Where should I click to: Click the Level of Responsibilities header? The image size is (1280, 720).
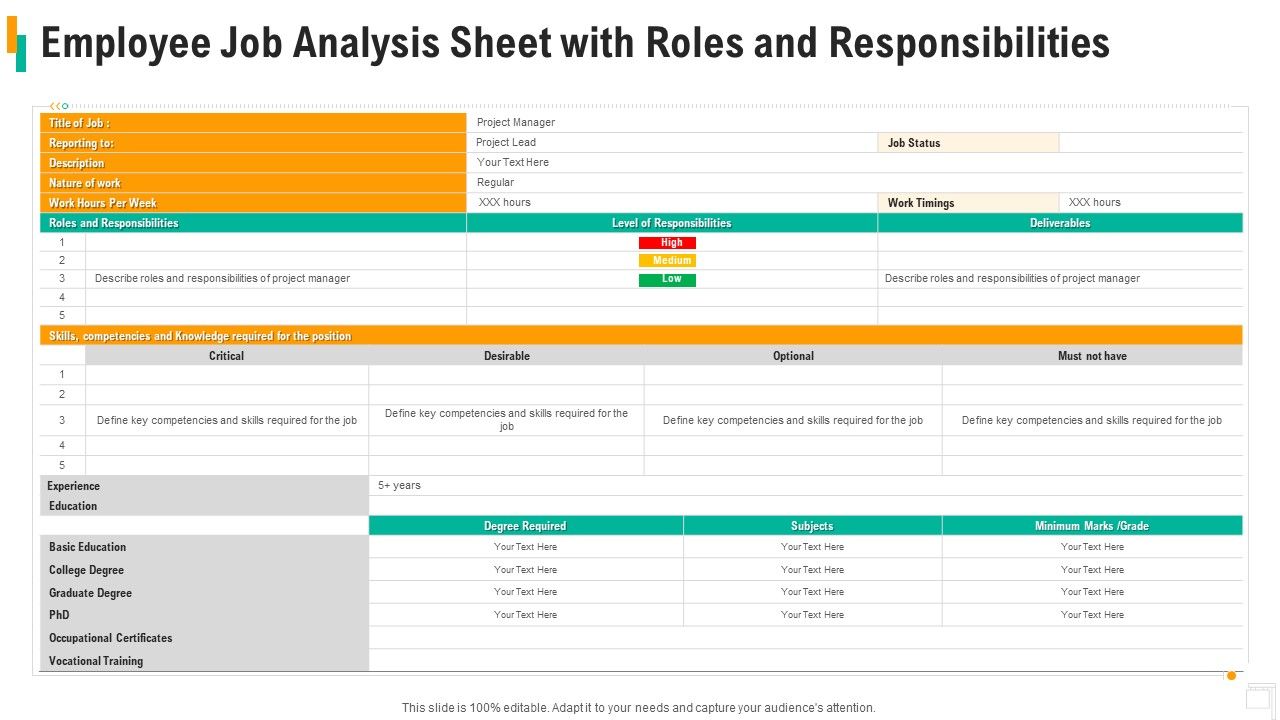point(672,223)
